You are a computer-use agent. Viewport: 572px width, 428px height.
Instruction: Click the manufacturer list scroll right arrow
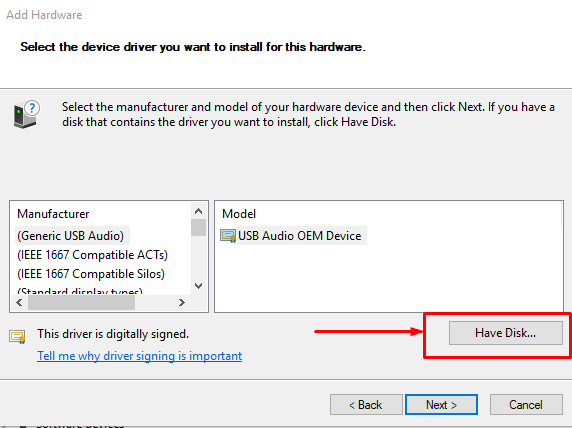[181, 302]
